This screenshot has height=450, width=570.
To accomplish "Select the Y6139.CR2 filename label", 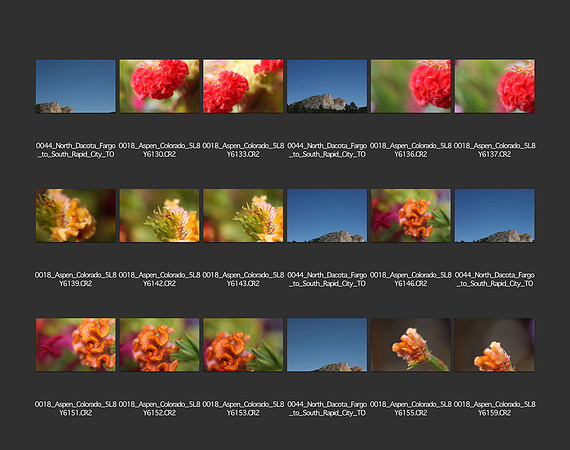I will (76, 279).
